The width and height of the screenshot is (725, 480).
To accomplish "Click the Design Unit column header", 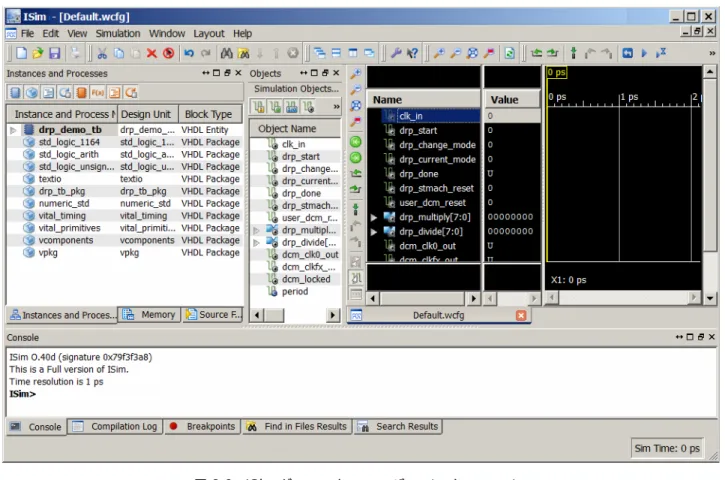I will click(148, 114).
